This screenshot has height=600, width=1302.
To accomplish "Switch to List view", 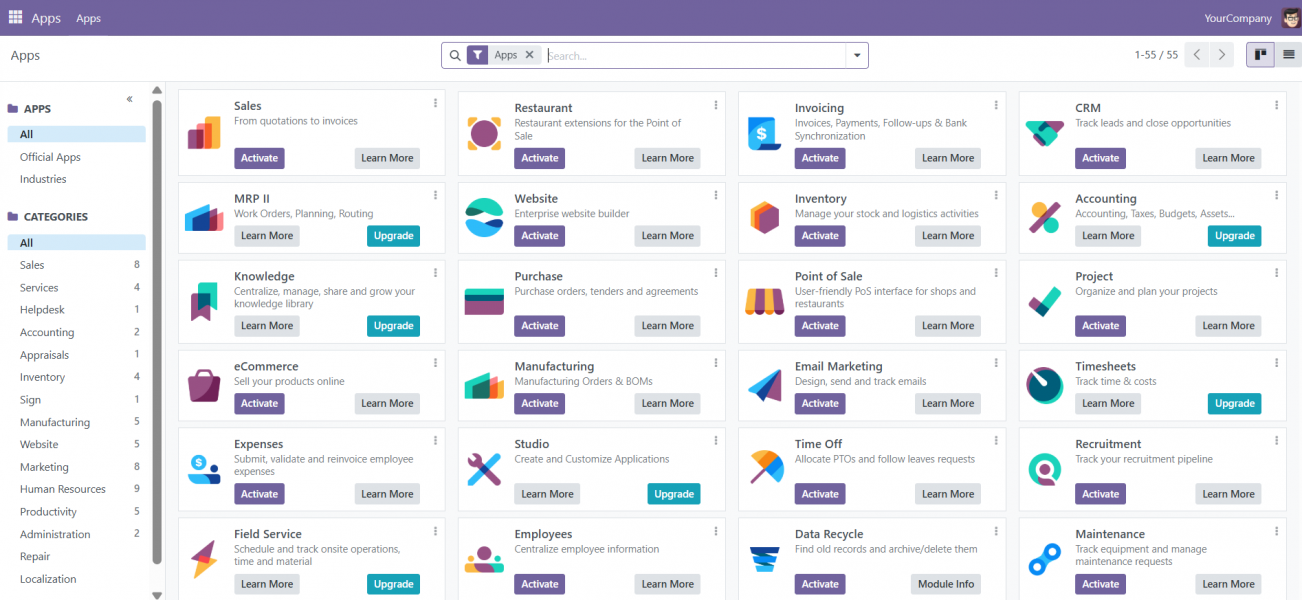I will (x=1288, y=55).
